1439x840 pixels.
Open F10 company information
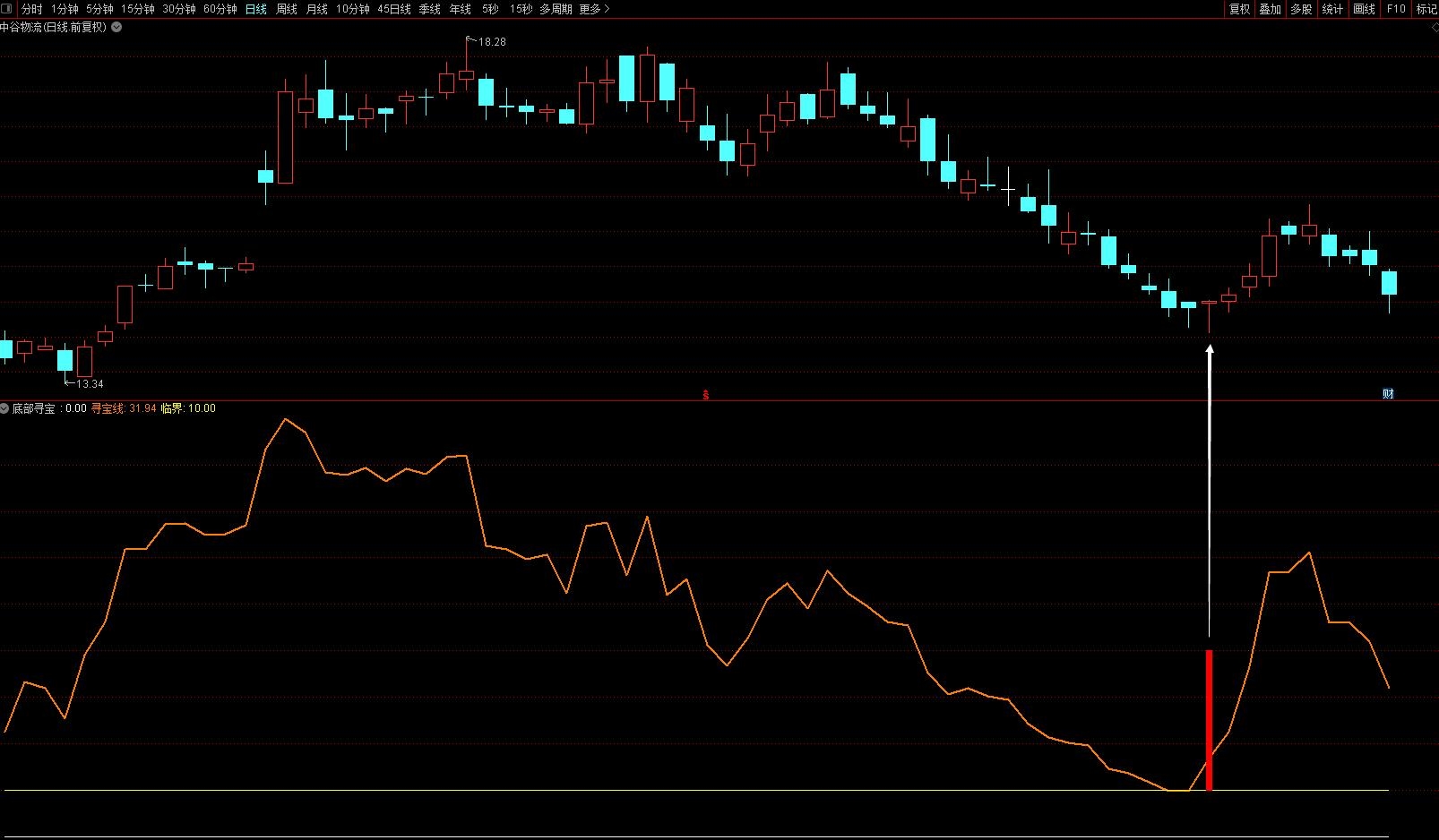1396,9
